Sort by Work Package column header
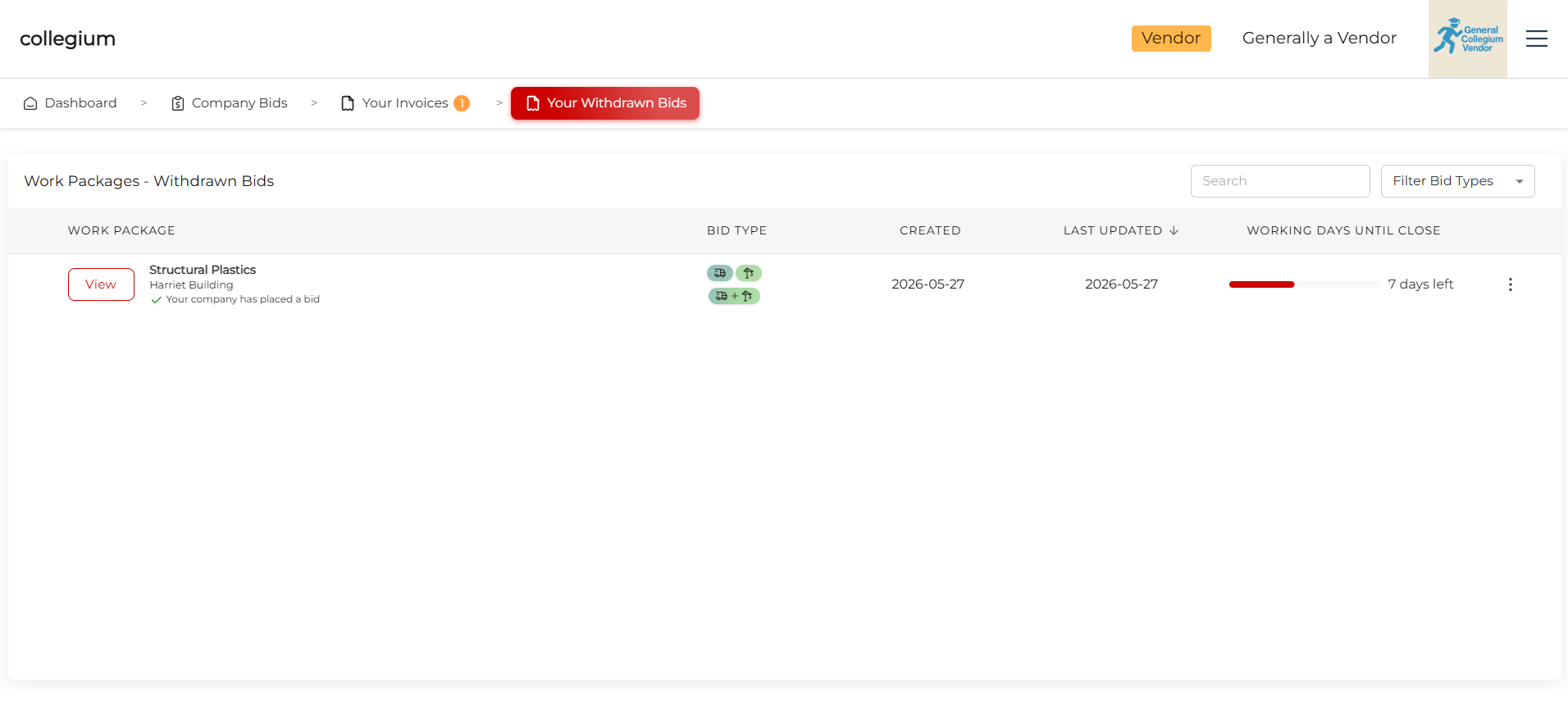Viewport: 1568px width, 714px height. (x=121, y=231)
